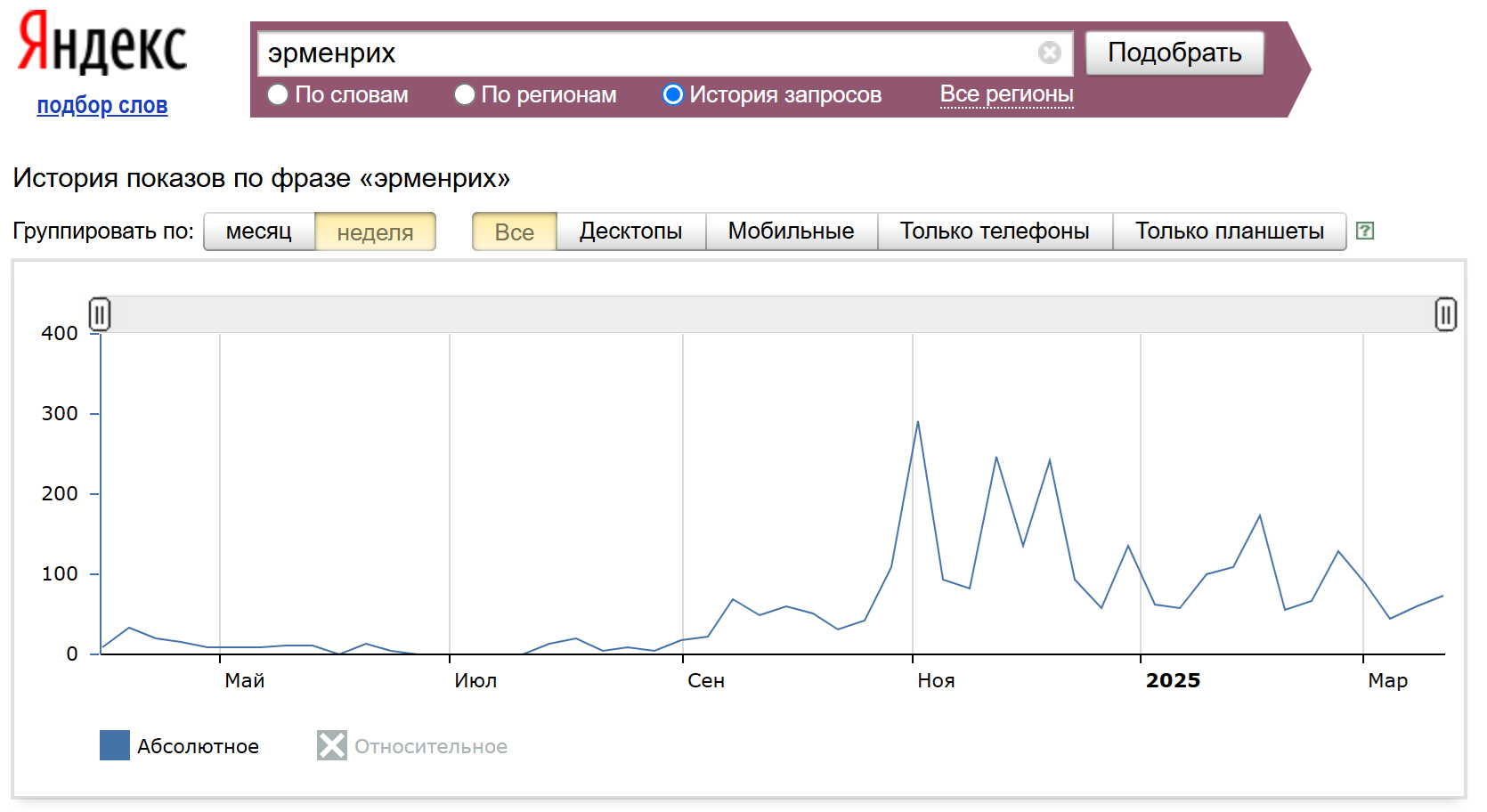Select the По словам radio button

point(278,94)
